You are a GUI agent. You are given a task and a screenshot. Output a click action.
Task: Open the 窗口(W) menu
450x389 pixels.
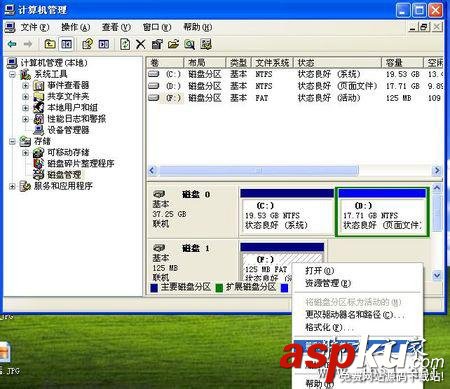157,27
